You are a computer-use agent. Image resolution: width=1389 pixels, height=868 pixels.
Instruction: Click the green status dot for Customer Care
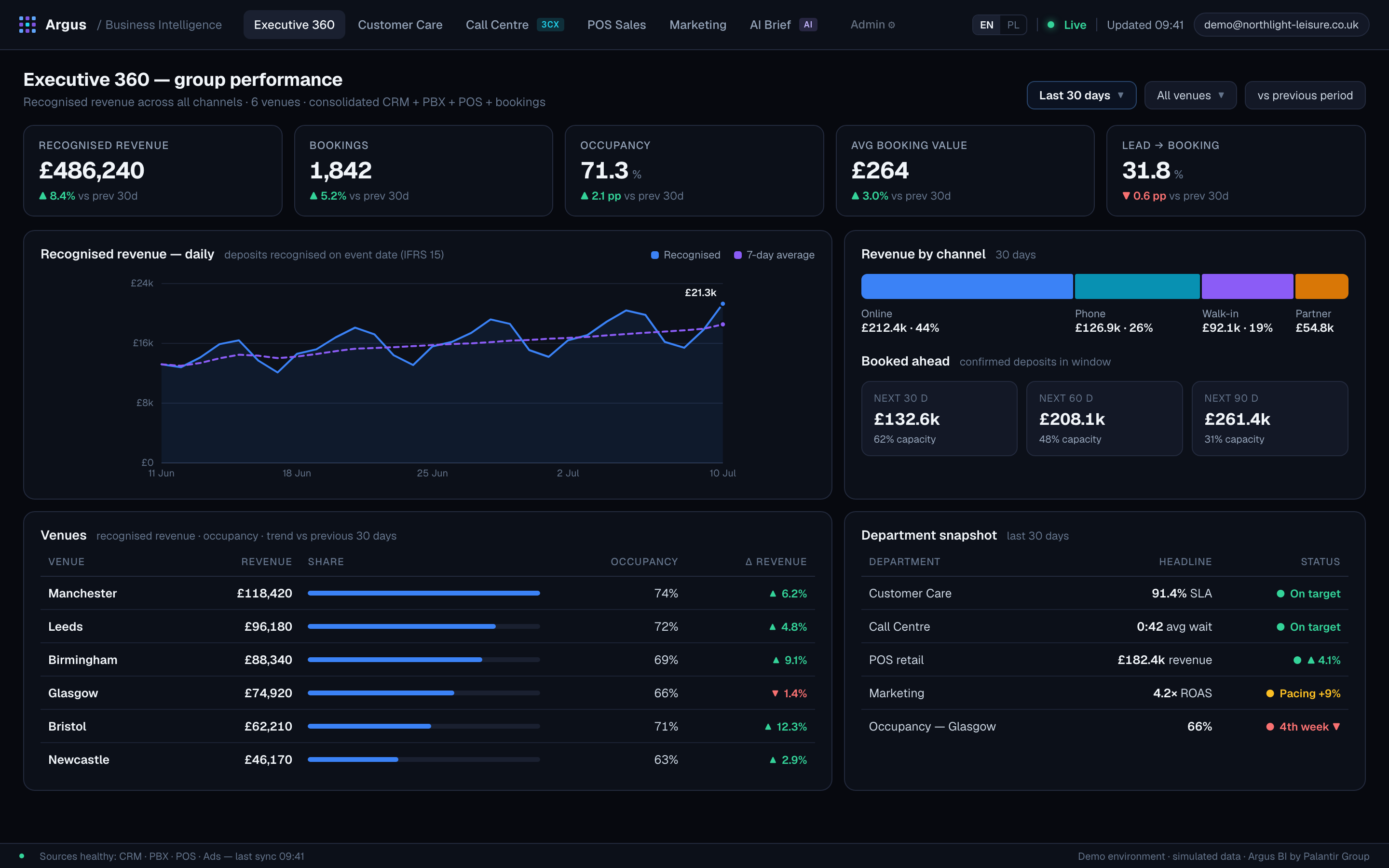tap(1280, 594)
